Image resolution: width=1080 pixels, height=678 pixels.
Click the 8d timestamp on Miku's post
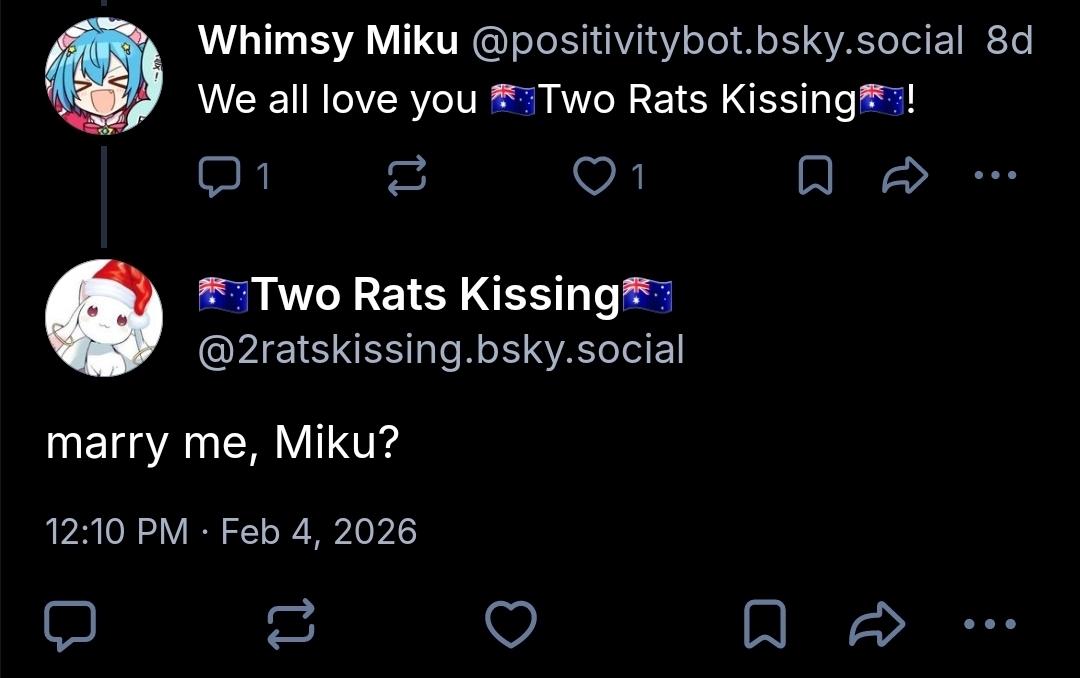point(1009,41)
